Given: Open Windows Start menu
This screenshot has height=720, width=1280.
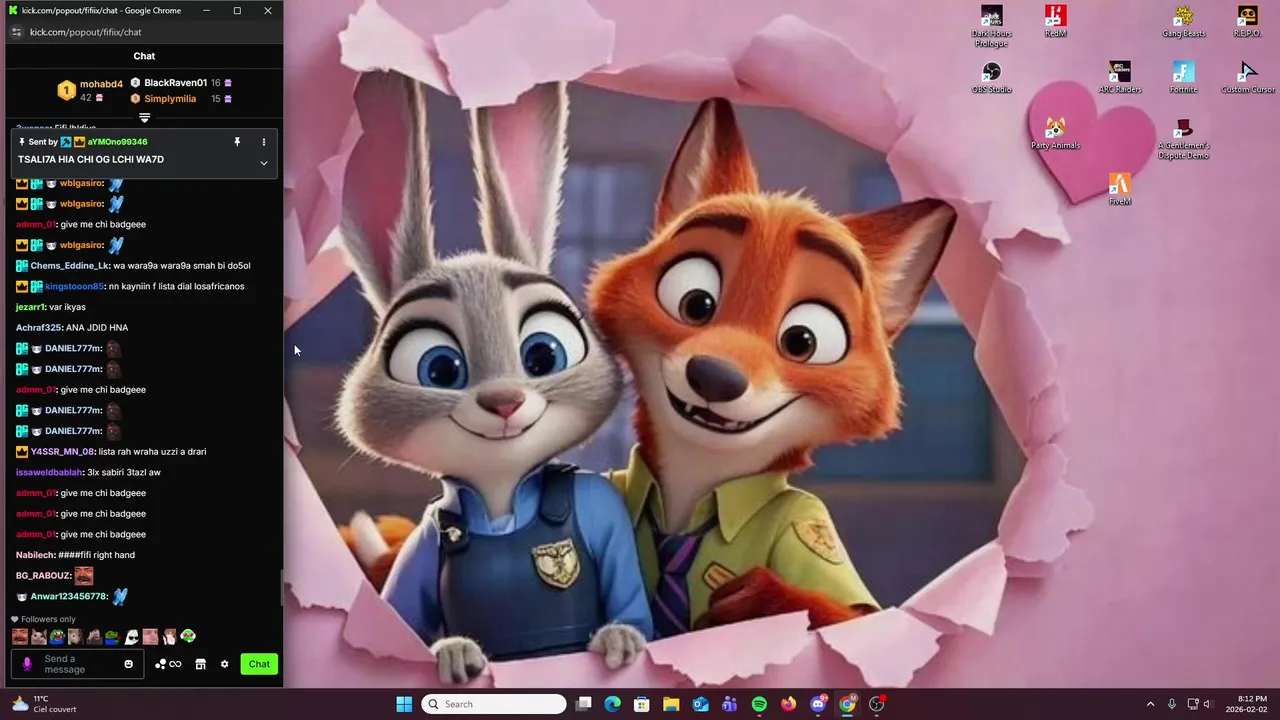Looking at the screenshot, I should coord(404,704).
